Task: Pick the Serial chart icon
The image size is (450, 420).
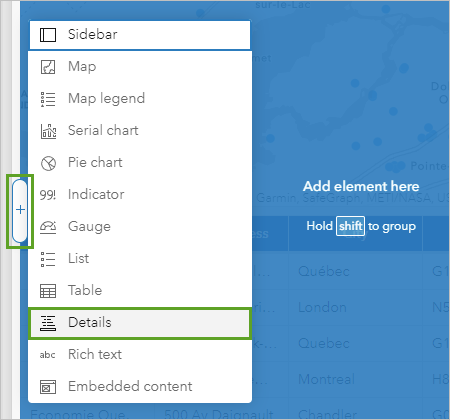Action: (x=48, y=131)
